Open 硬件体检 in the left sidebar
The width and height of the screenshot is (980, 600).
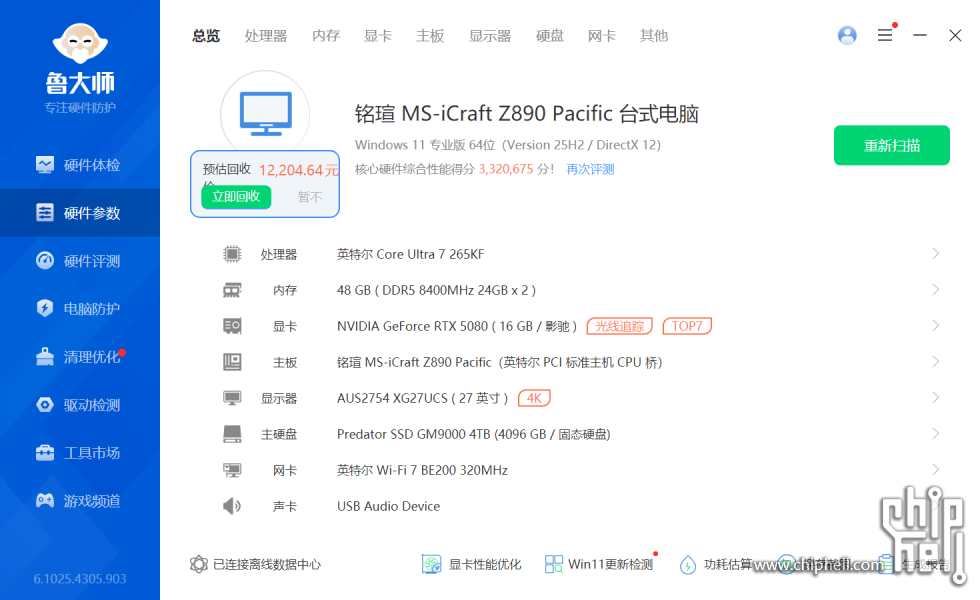tap(80, 165)
